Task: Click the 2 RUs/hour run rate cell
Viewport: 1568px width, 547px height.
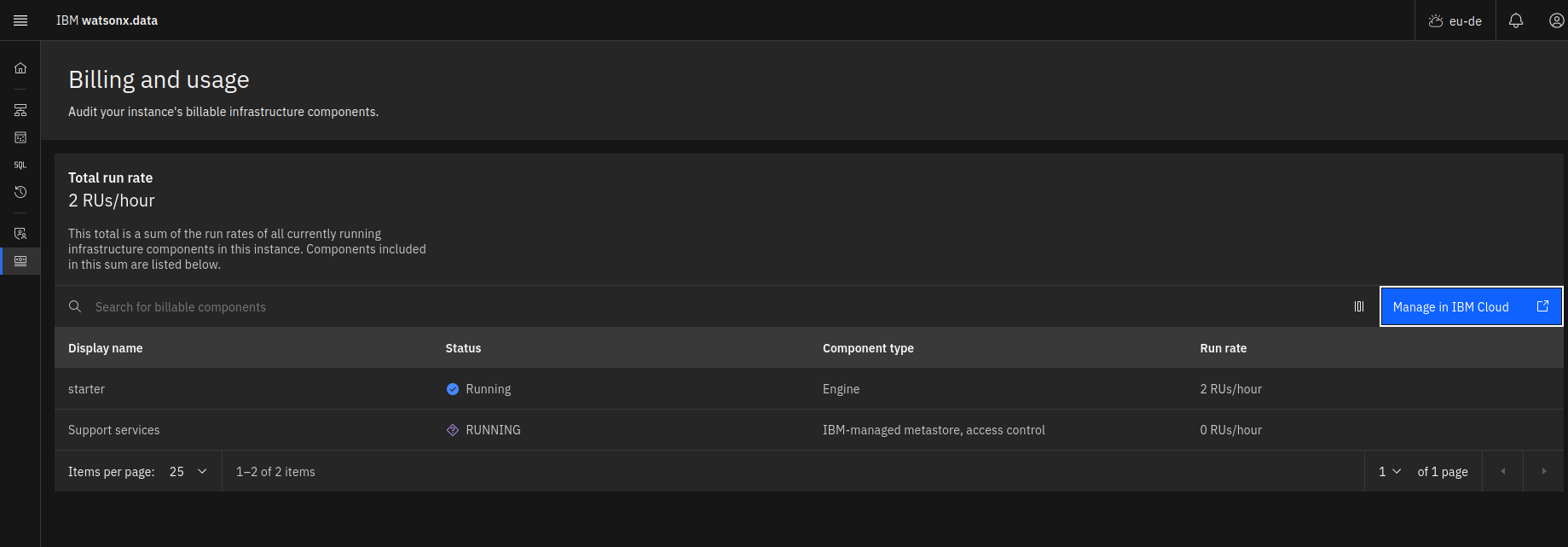Action: 1231,389
